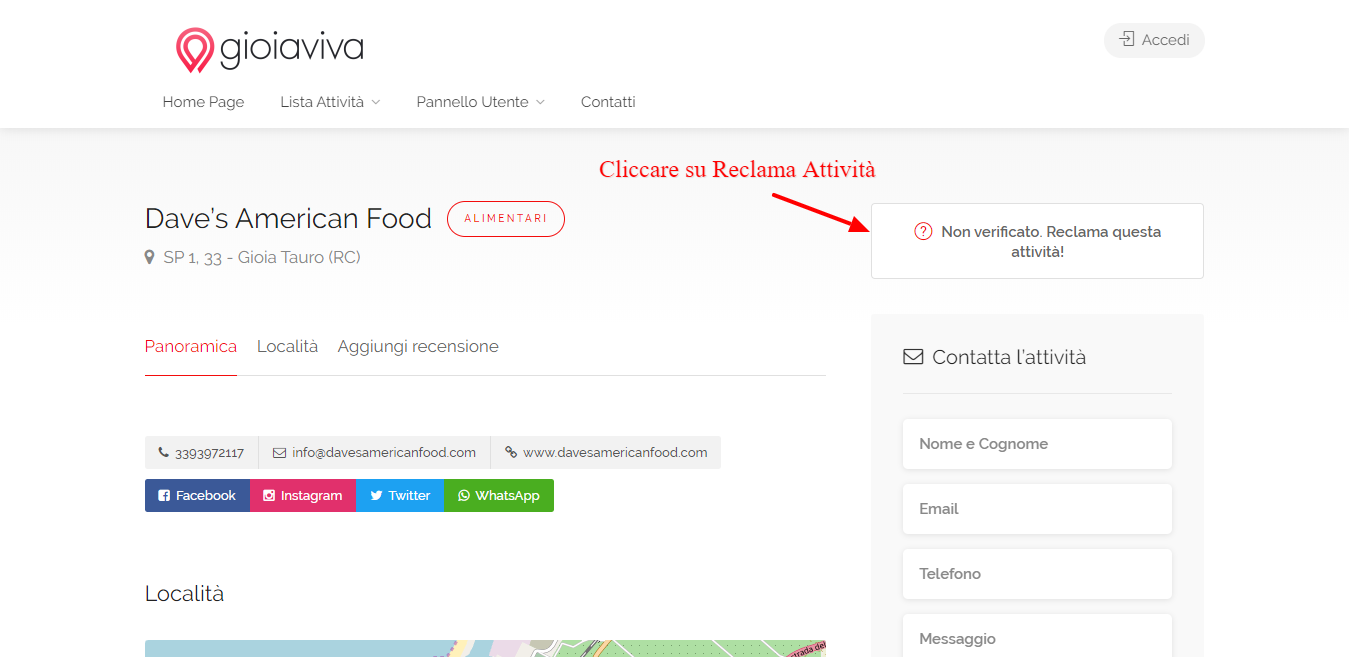
Task: Click the phone number 3393972117
Action: coord(209,453)
